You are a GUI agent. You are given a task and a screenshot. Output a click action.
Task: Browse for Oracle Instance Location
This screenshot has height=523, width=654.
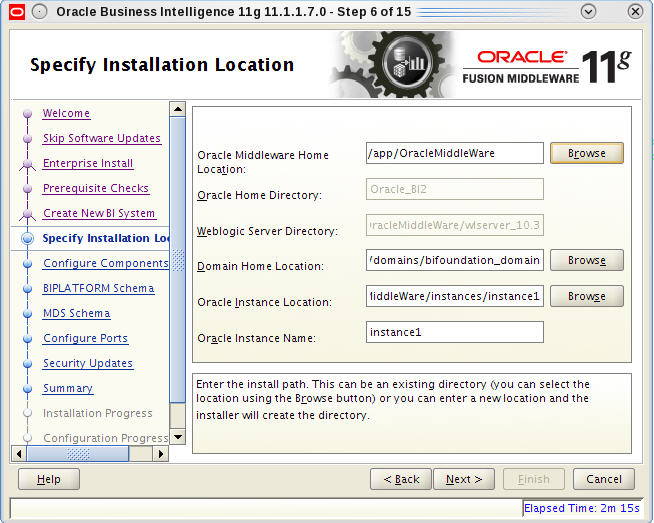pyautogui.click(x=586, y=296)
